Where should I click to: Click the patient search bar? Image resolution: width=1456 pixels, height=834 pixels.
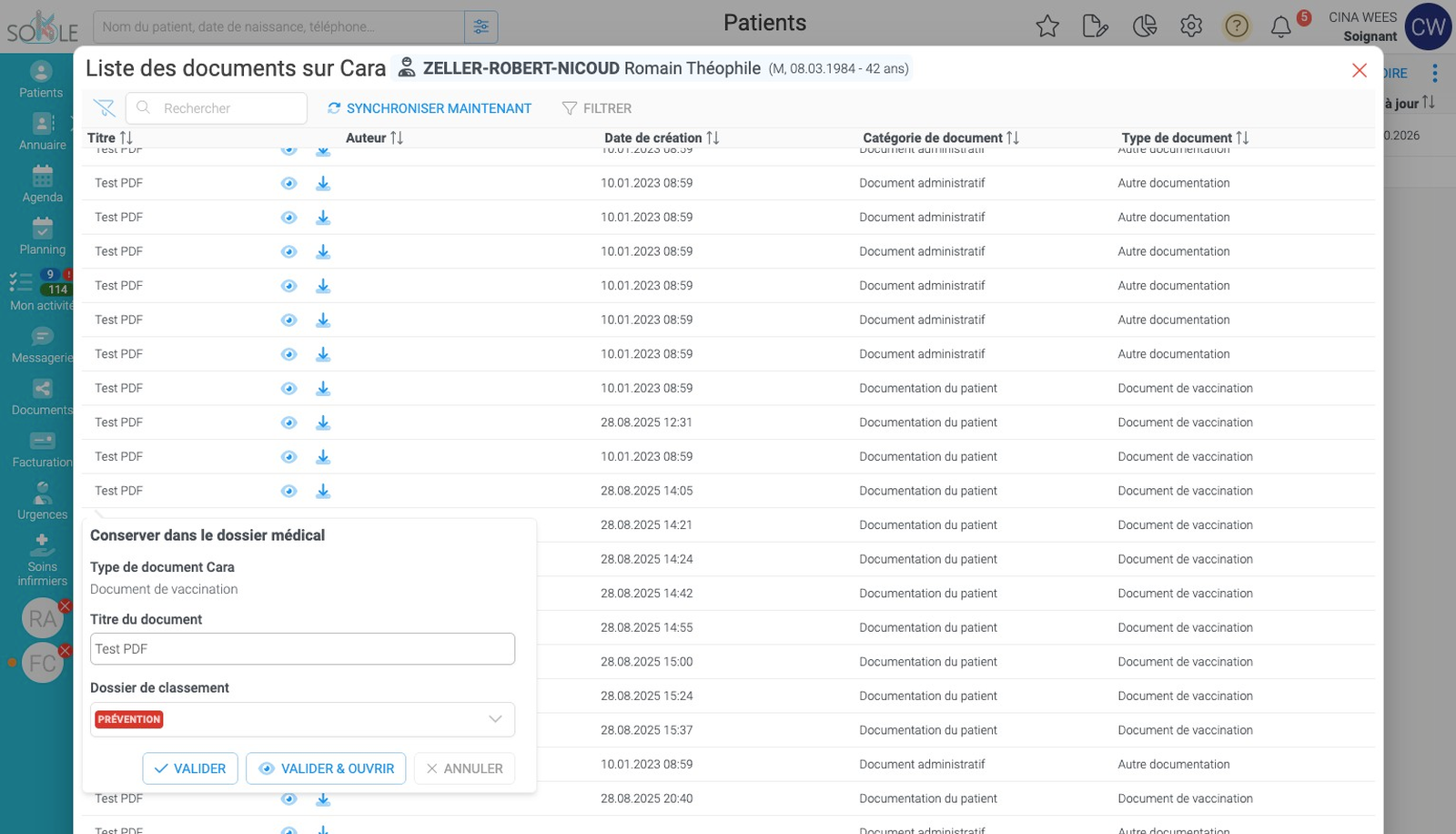pyautogui.click(x=279, y=27)
